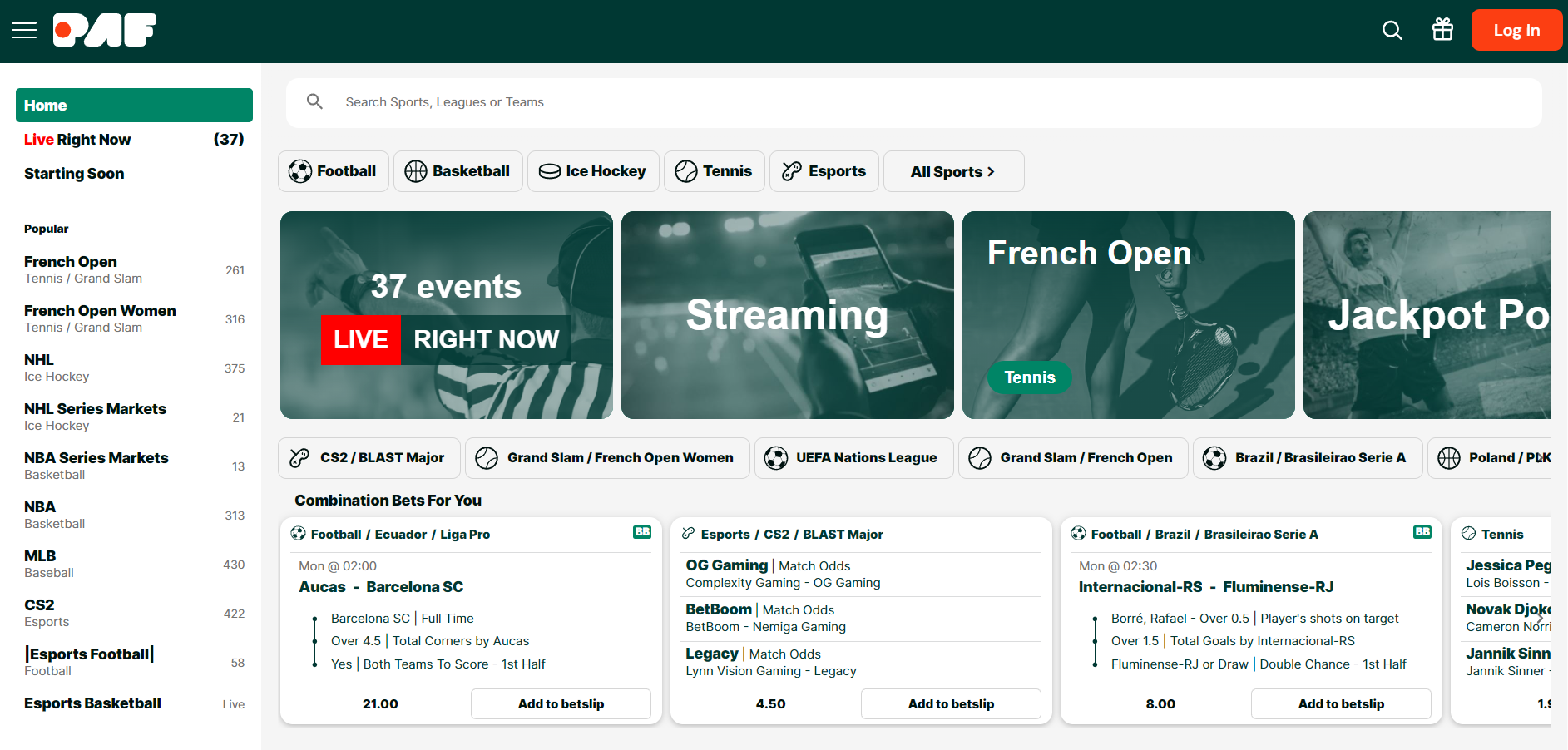1568x750 pixels.
Task: Open the Streaming banner
Action: click(788, 315)
